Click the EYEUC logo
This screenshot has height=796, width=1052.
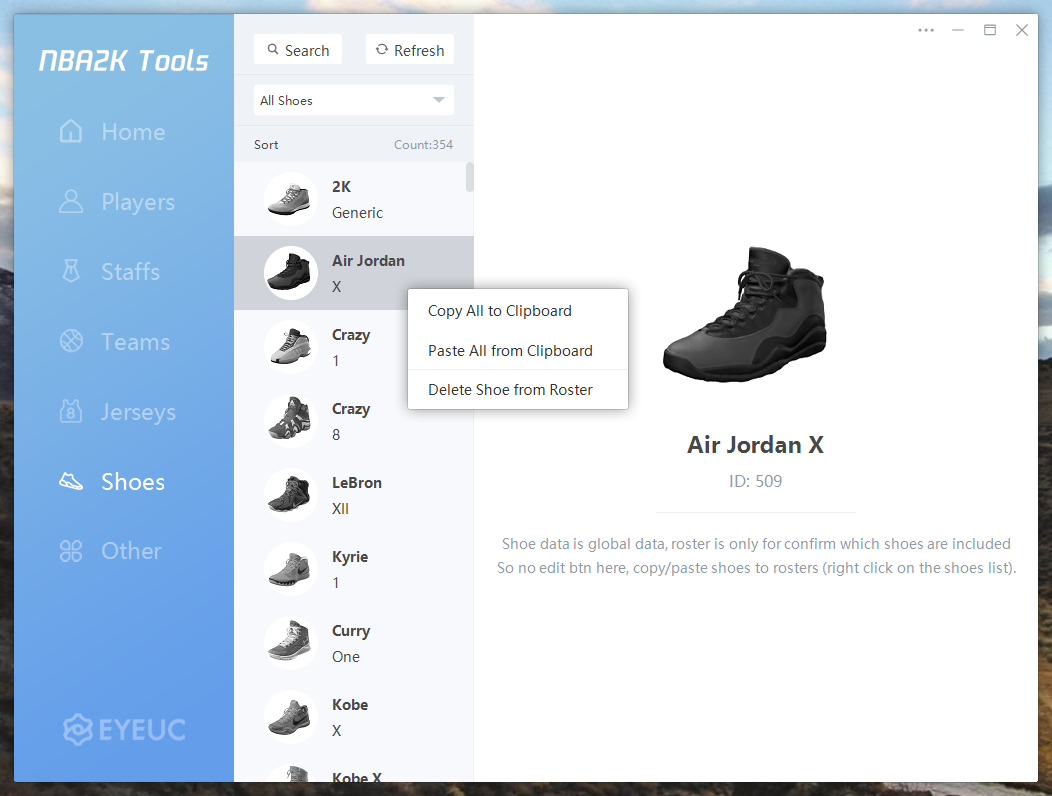(x=124, y=730)
